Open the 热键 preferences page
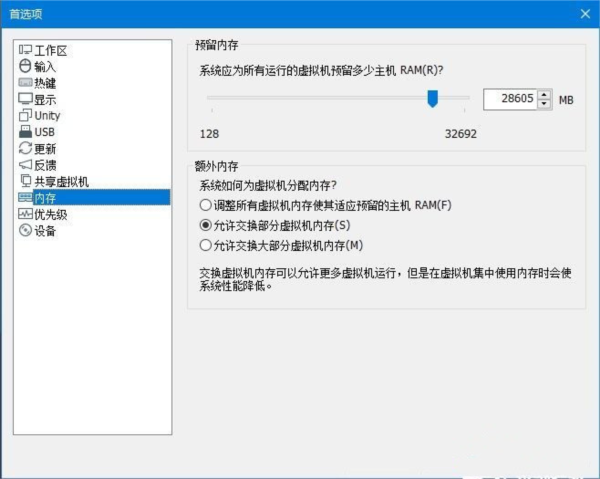 (45, 83)
